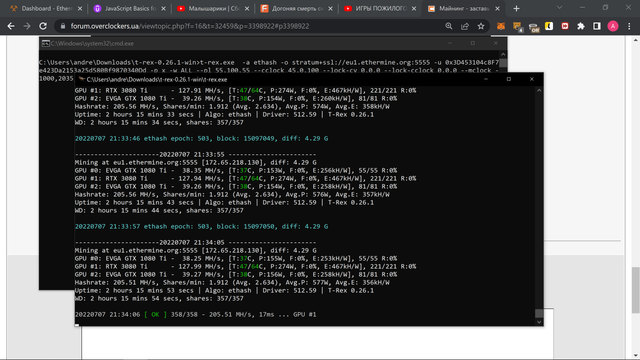Image resolution: width=640 pixels, height=360 pixels.
Task: Go back to previous page
Action: tap(11, 26)
